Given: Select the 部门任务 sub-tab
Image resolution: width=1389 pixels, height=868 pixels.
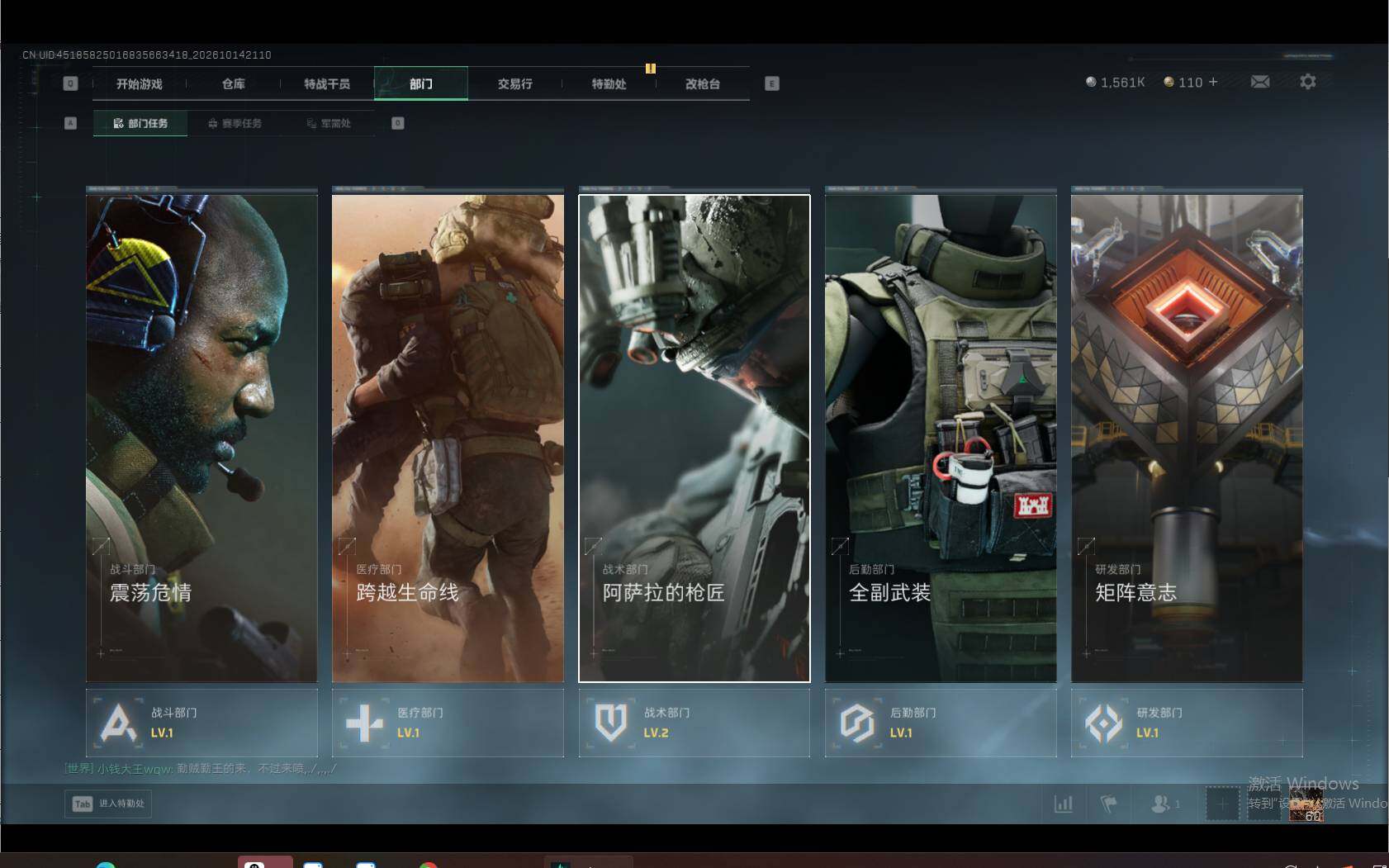Looking at the screenshot, I should (140, 123).
